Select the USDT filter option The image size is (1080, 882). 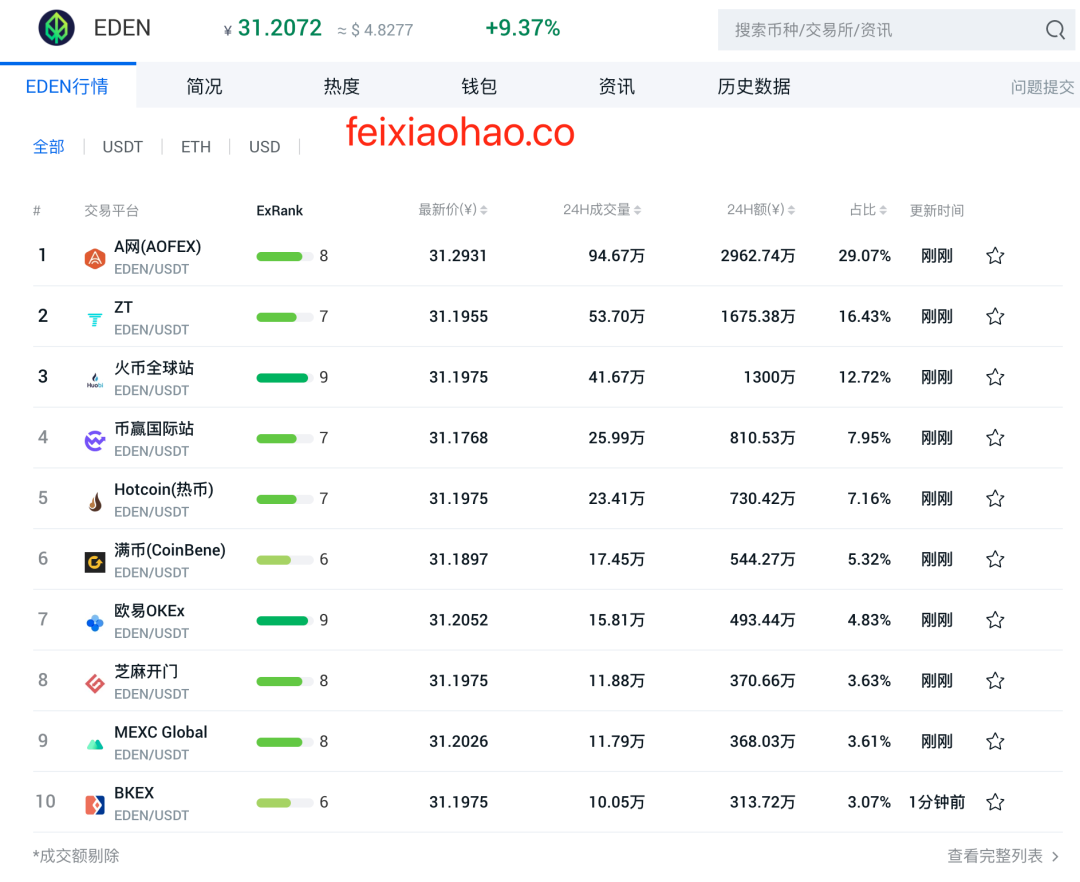pyautogui.click(x=122, y=147)
